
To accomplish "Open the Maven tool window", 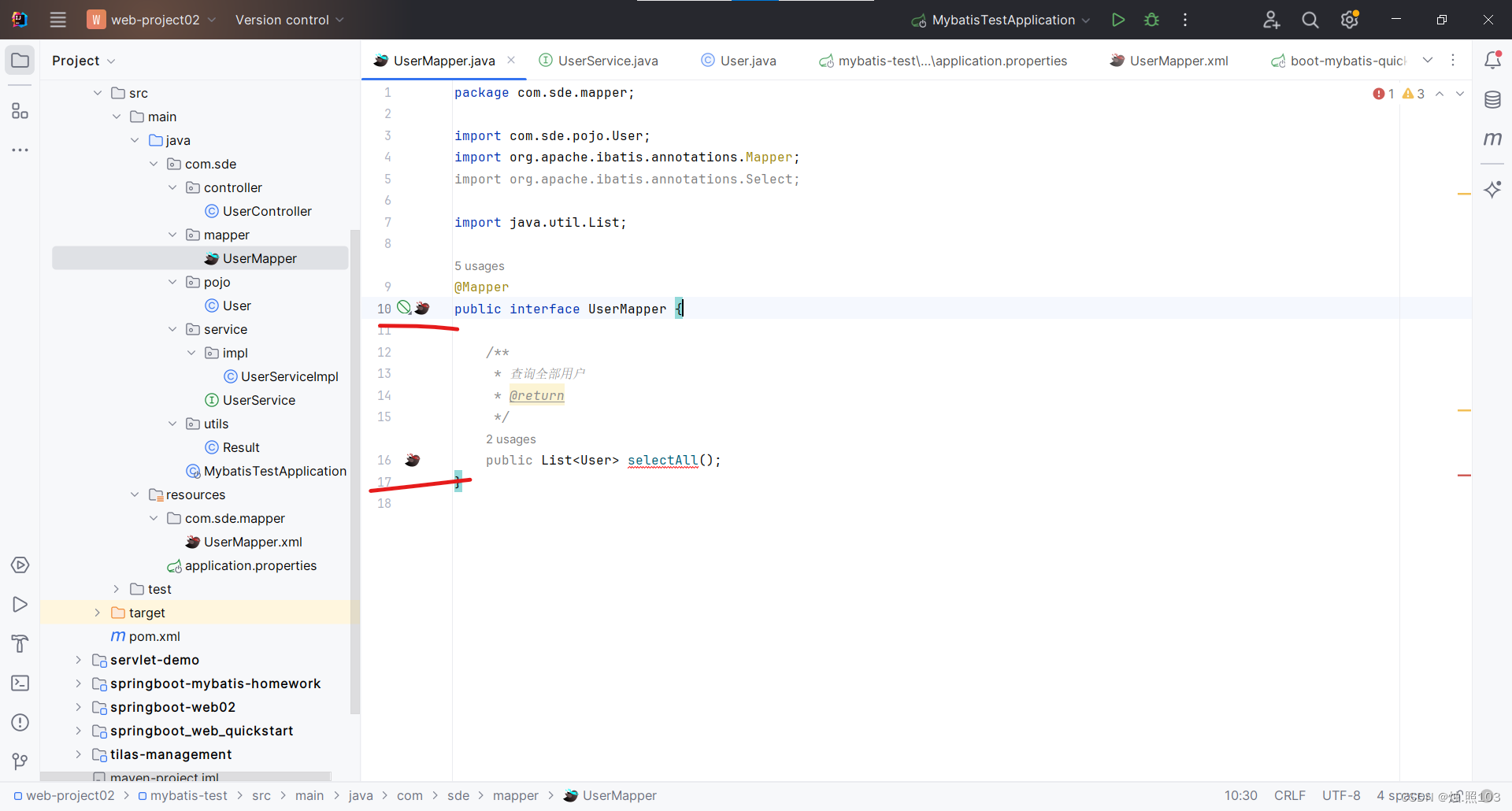I will click(1492, 139).
